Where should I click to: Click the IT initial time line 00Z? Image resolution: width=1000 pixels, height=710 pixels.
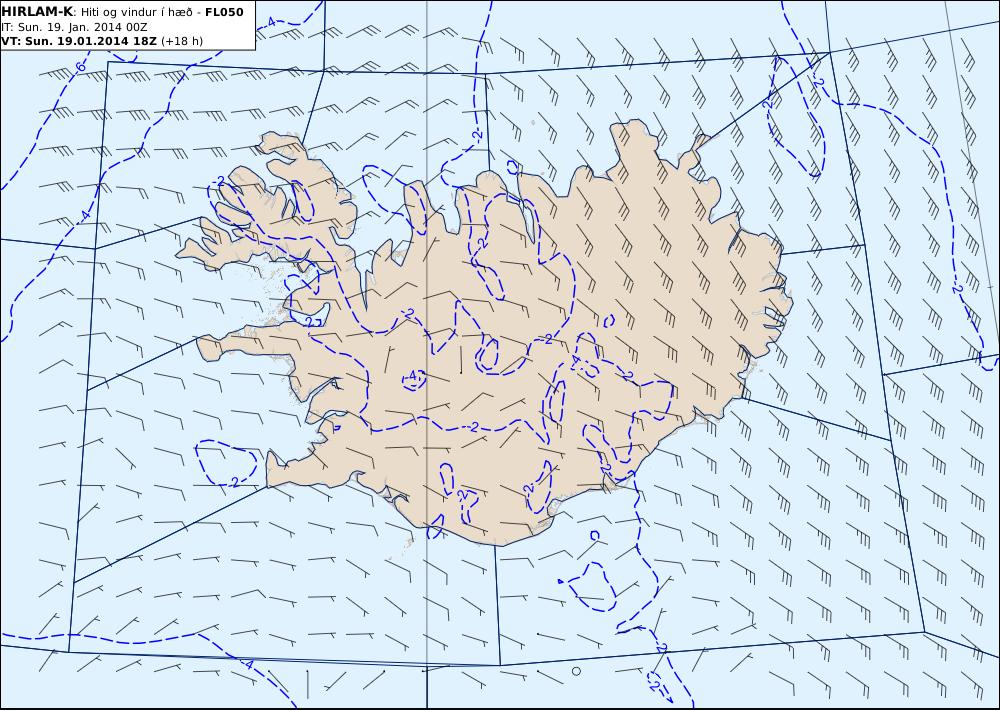[x=74, y=27]
